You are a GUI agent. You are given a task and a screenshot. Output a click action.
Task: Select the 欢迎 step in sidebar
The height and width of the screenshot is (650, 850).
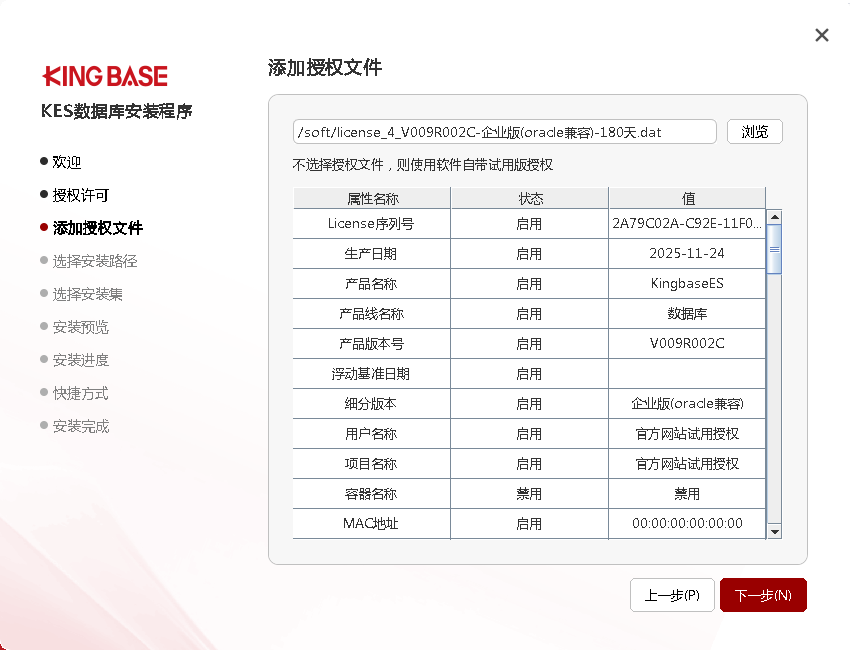(67, 162)
